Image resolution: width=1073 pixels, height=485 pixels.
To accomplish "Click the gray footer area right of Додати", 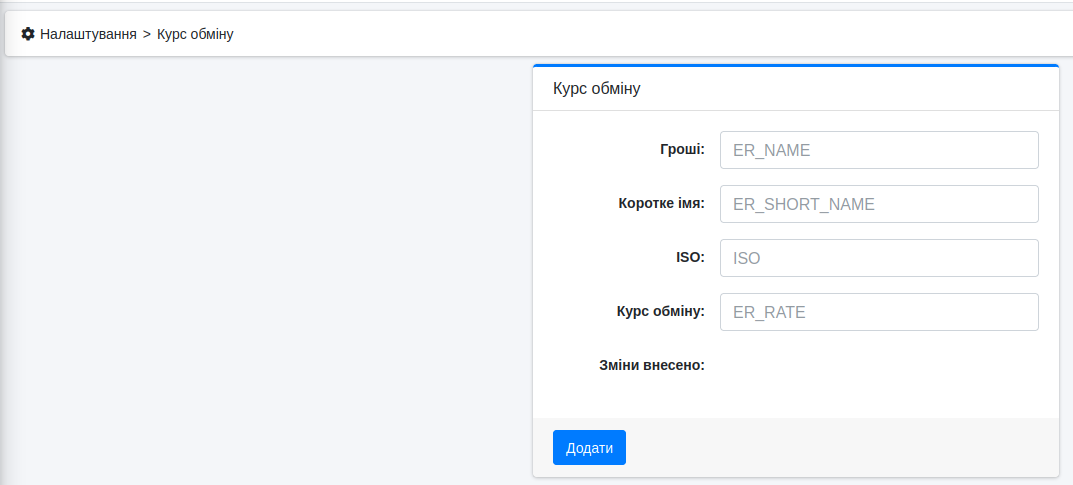I will click(x=840, y=447).
